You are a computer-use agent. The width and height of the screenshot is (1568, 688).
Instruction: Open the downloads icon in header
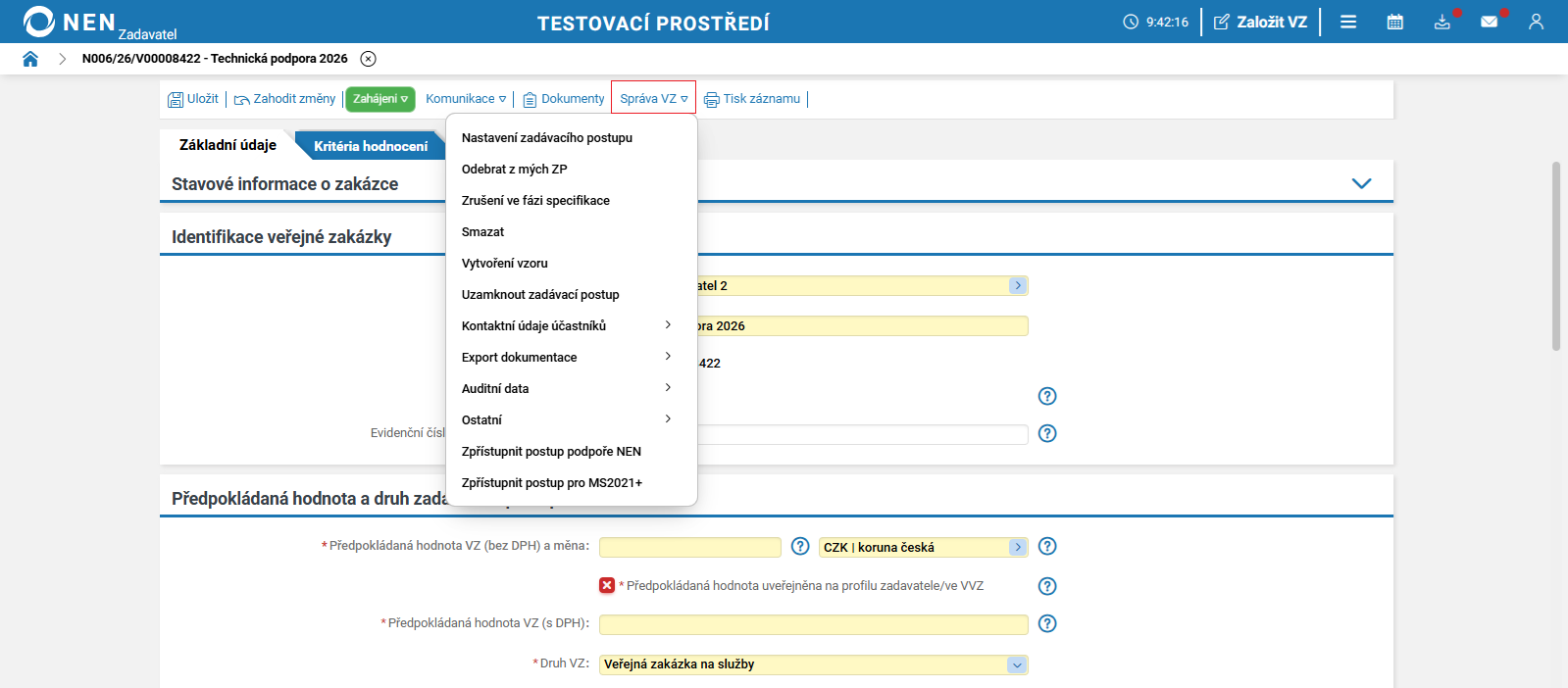(1442, 22)
